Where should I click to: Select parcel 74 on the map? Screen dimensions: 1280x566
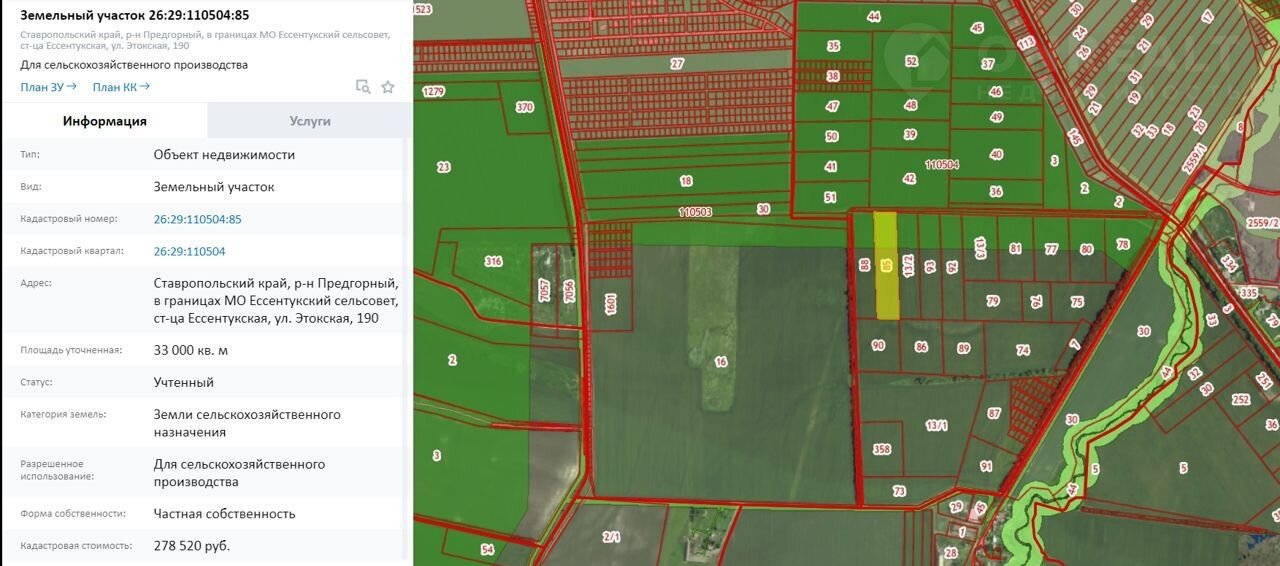[1022, 350]
